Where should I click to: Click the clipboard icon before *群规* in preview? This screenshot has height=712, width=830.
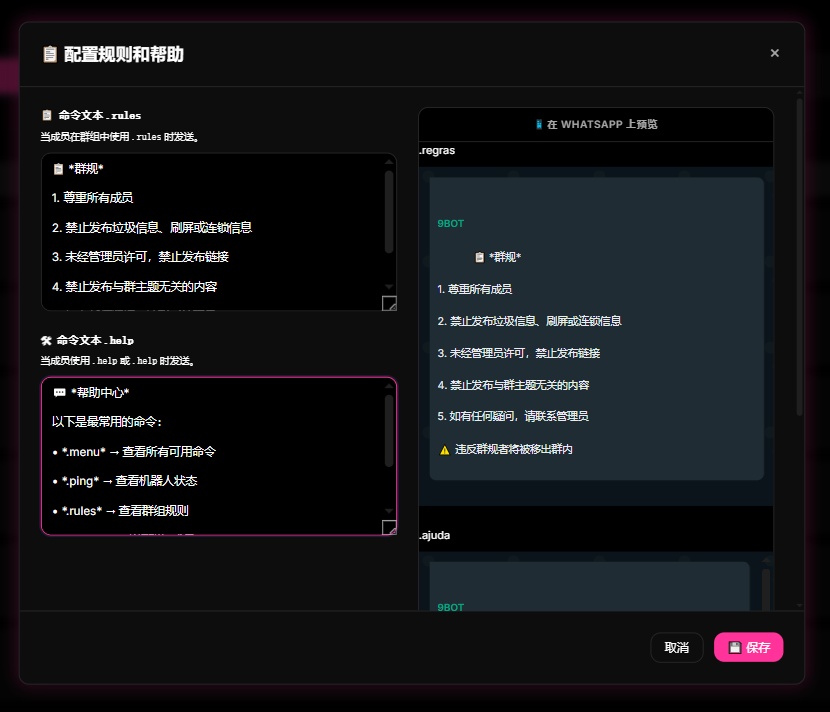[x=480, y=257]
